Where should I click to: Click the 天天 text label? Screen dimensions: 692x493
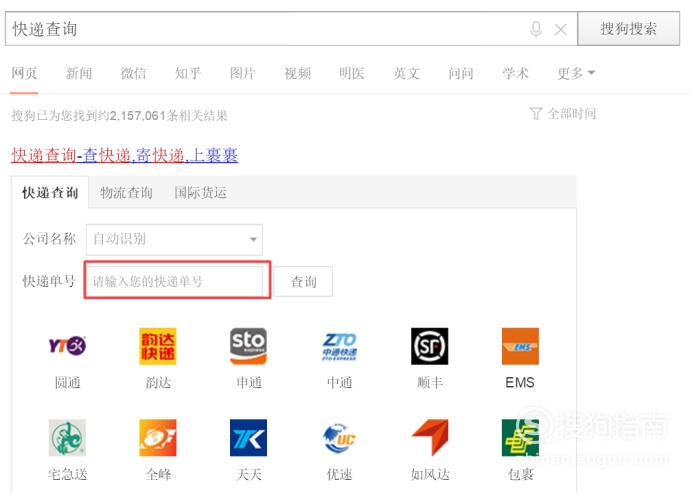248,474
